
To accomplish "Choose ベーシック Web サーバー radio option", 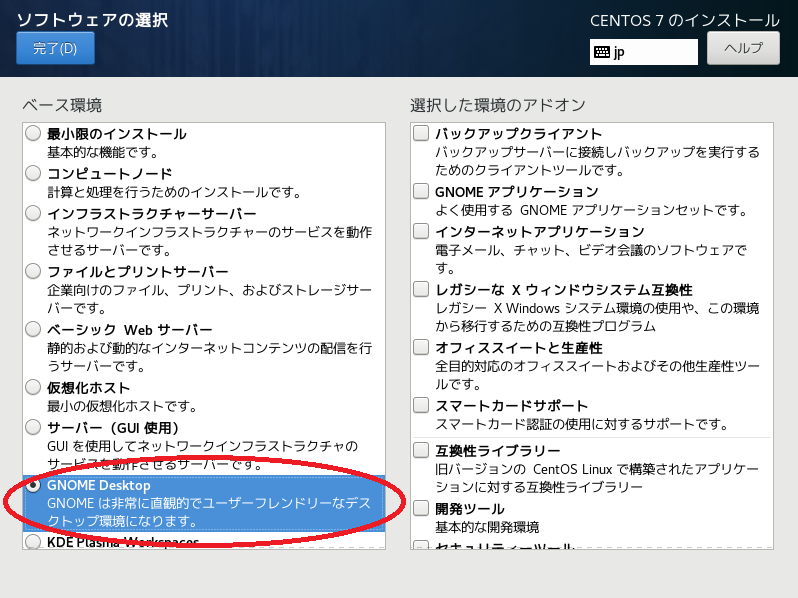I will pos(33,329).
